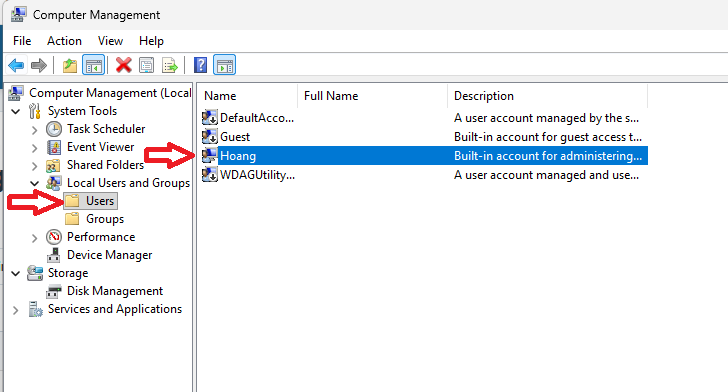Select Computer Management (Local) root node
728x392 pixels.
(x=110, y=93)
